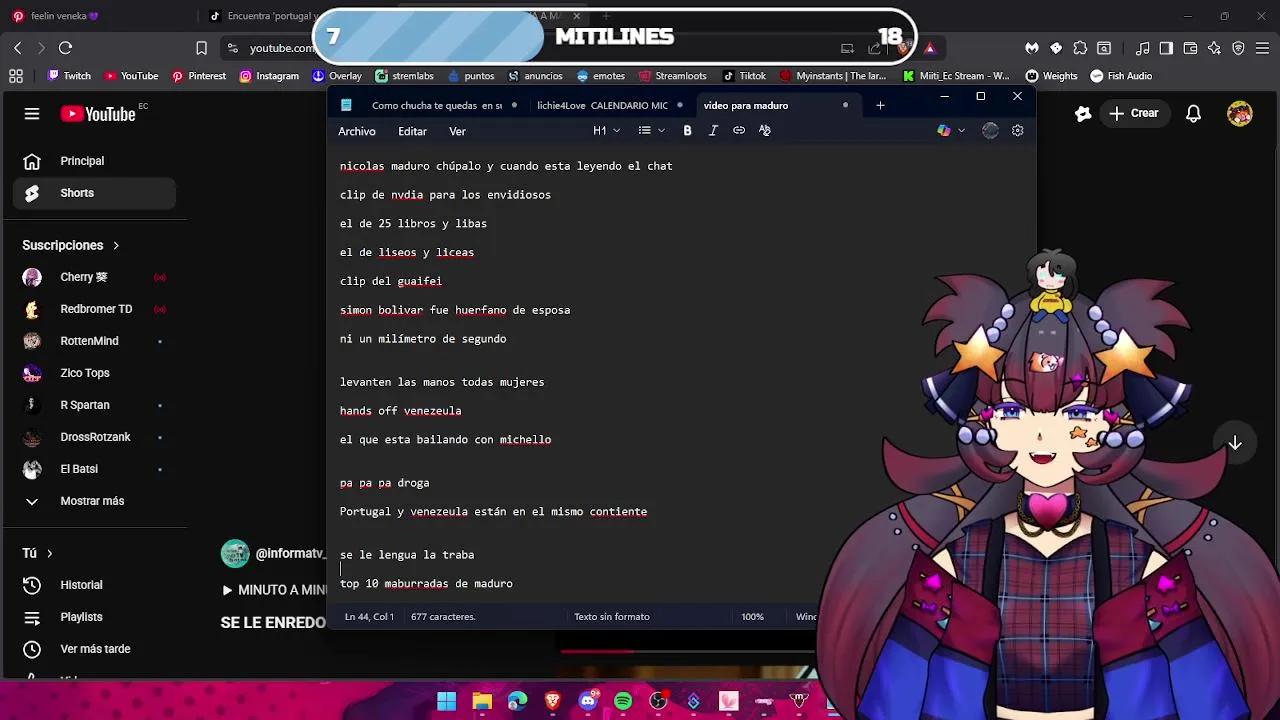Open the Brave wallet icon
The image size is (1280, 720).
[1190, 48]
